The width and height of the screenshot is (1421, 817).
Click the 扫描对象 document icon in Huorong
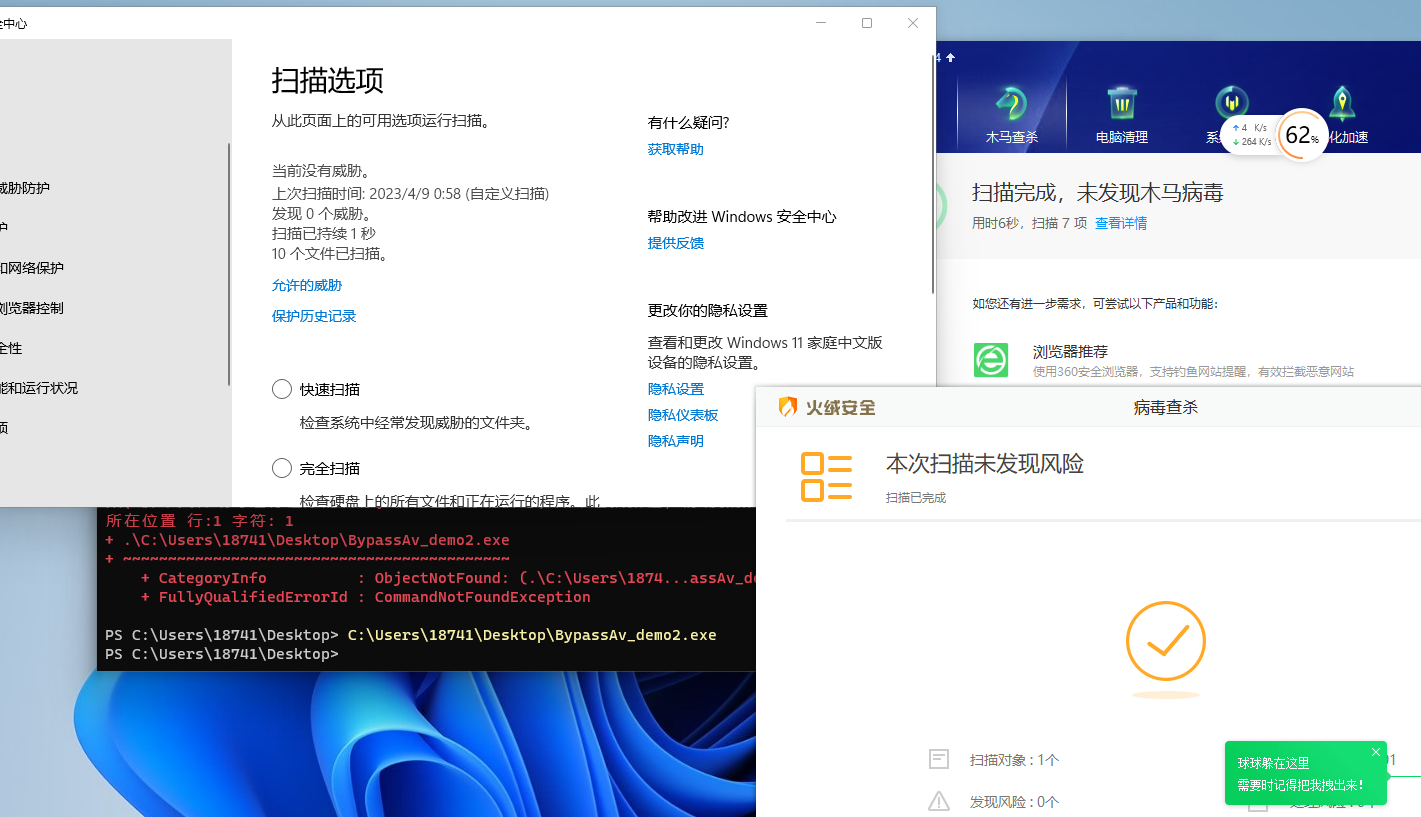coord(938,759)
